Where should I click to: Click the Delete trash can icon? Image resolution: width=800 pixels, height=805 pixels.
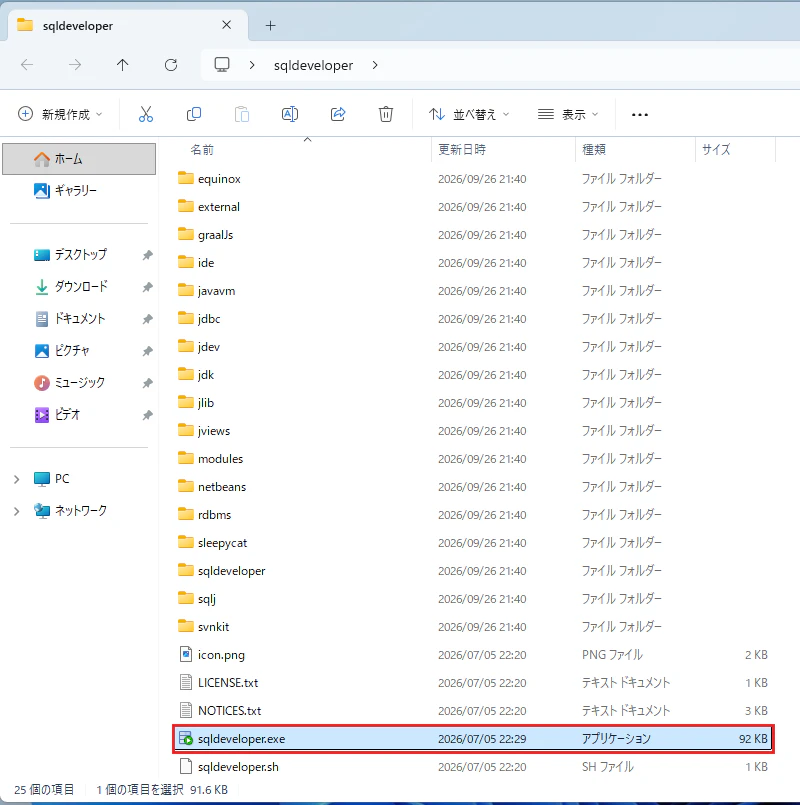(x=386, y=114)
